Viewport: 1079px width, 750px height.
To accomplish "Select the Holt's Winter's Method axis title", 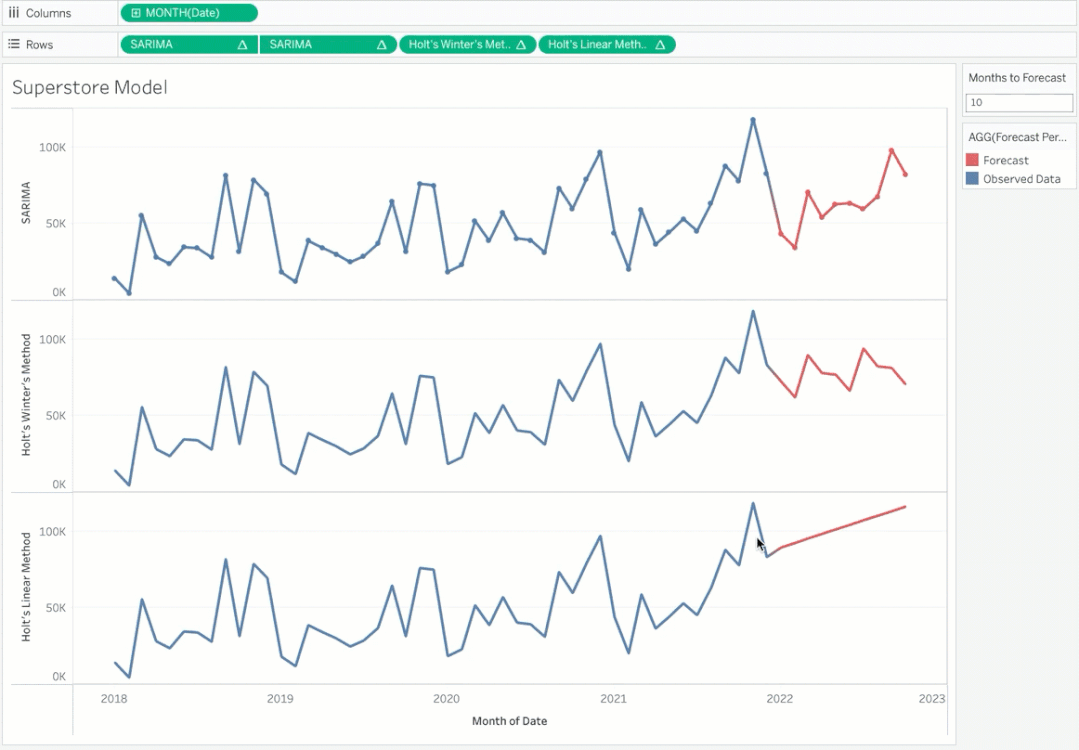I will click(27, 395).
